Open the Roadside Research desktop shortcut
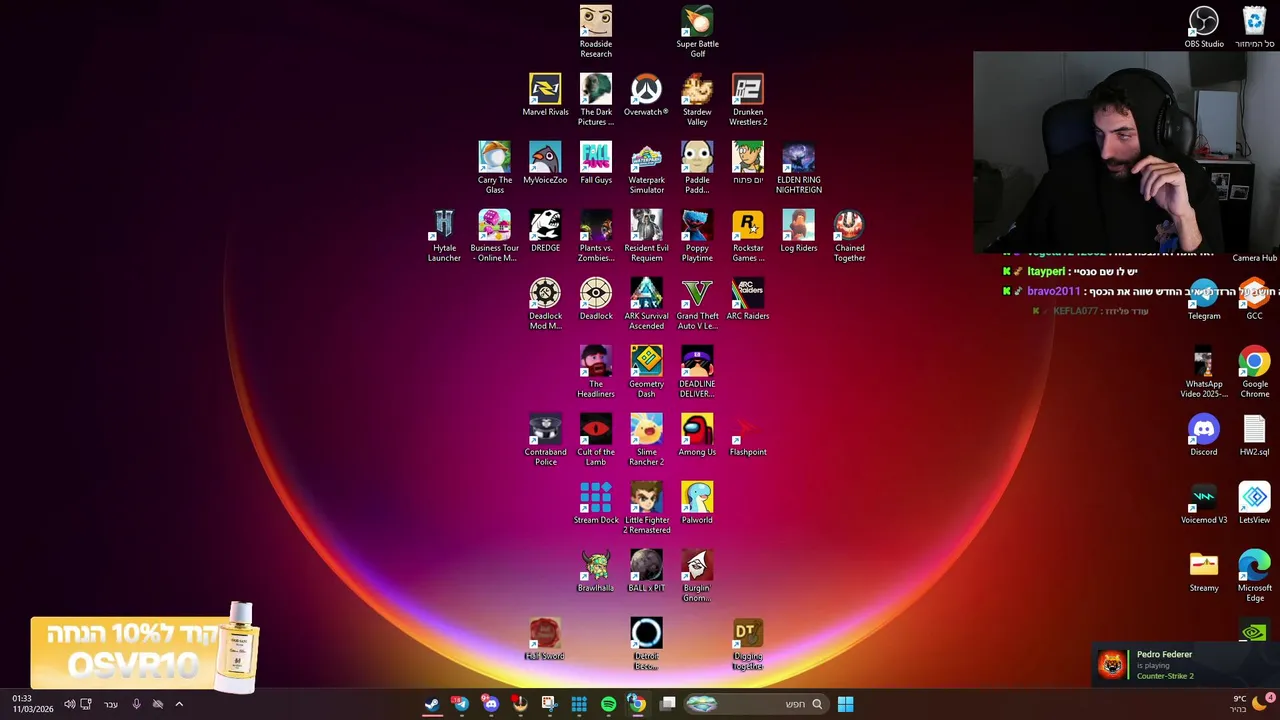The width and height of the screenshot is (1280, 720). click(x=595, y=32)
